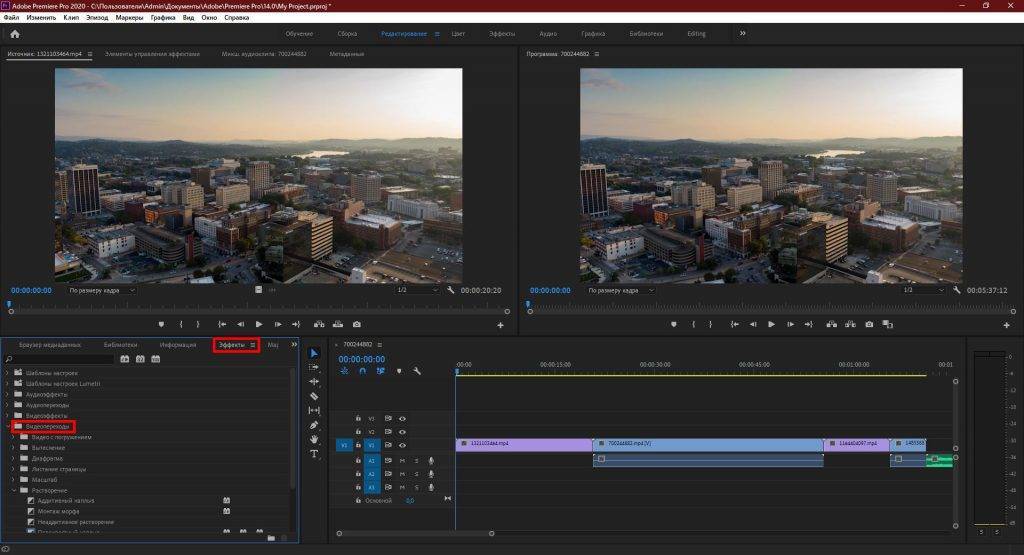Screen dimensions: 1024x555
Task: Choose the Pen tool in the tools panel
Action: pyautogui.click(x=314, y=425)
